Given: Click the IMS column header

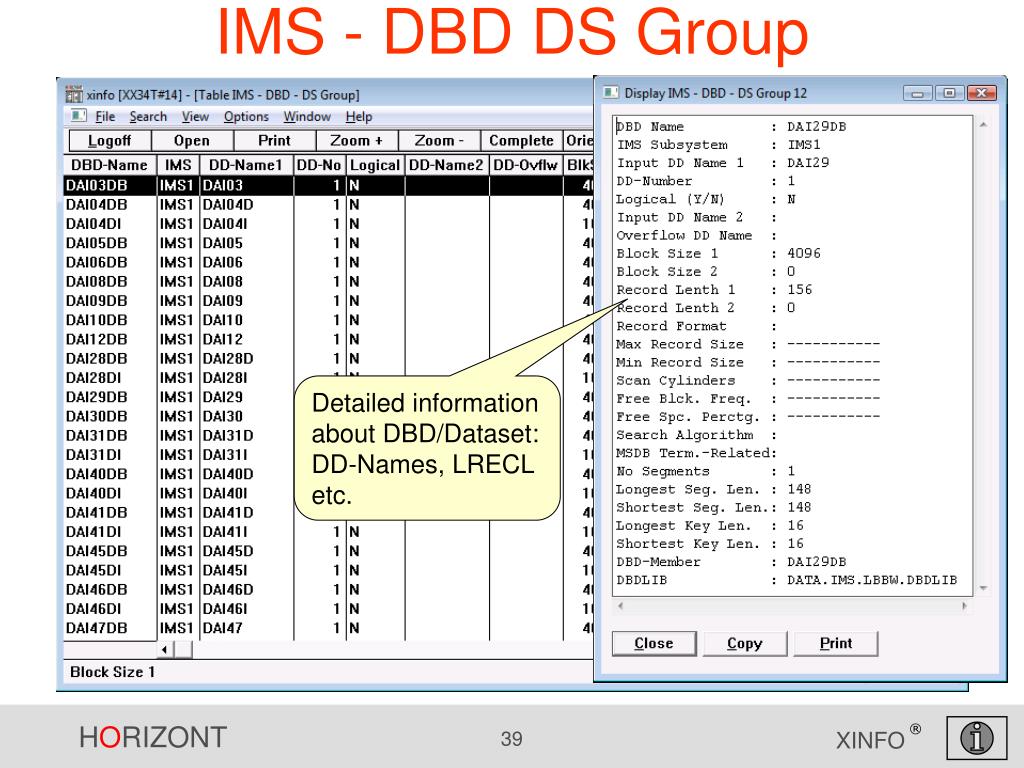Looking at the screenshot, I should [178, 165].
